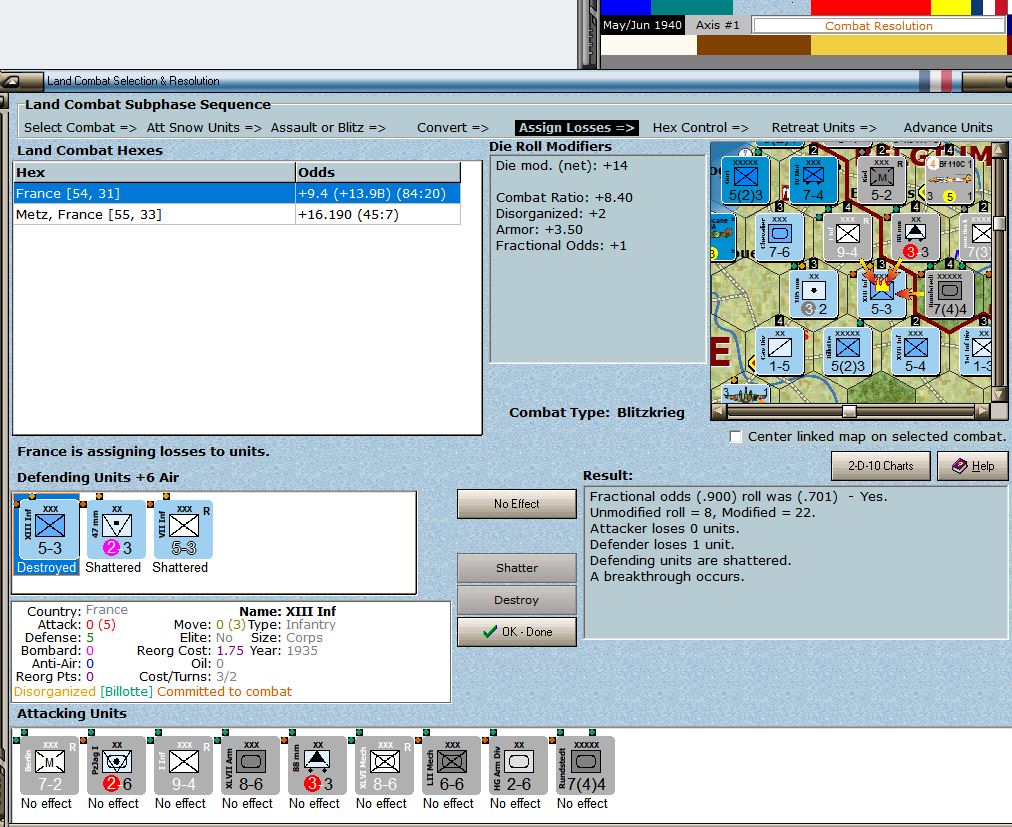Image resolution: width=1012 pixels, height=827 pixels.
Task: Click the Shatter button
Action: pos(516,568)
